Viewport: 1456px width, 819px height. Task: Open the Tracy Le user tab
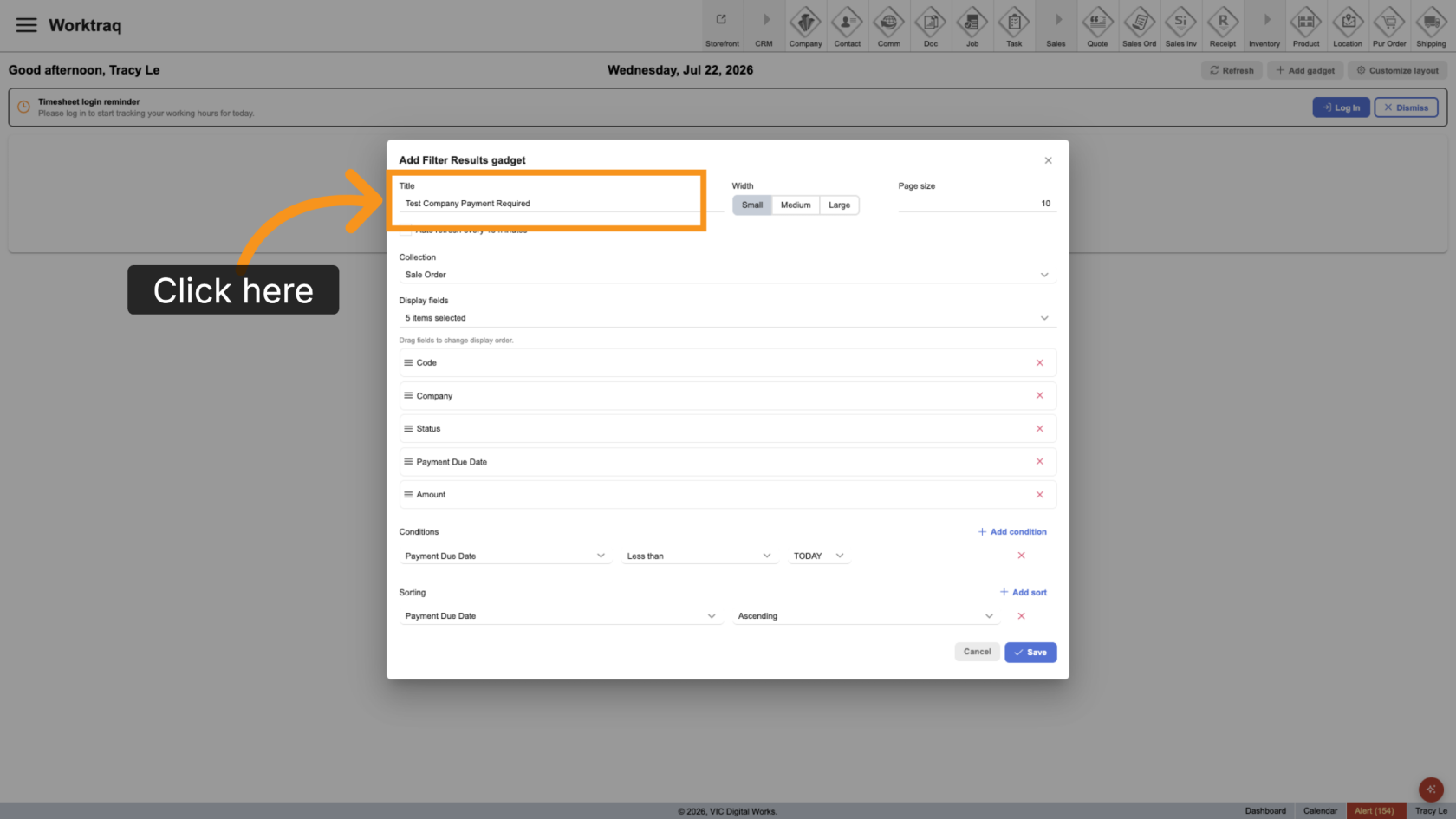tap(1431, 811)
